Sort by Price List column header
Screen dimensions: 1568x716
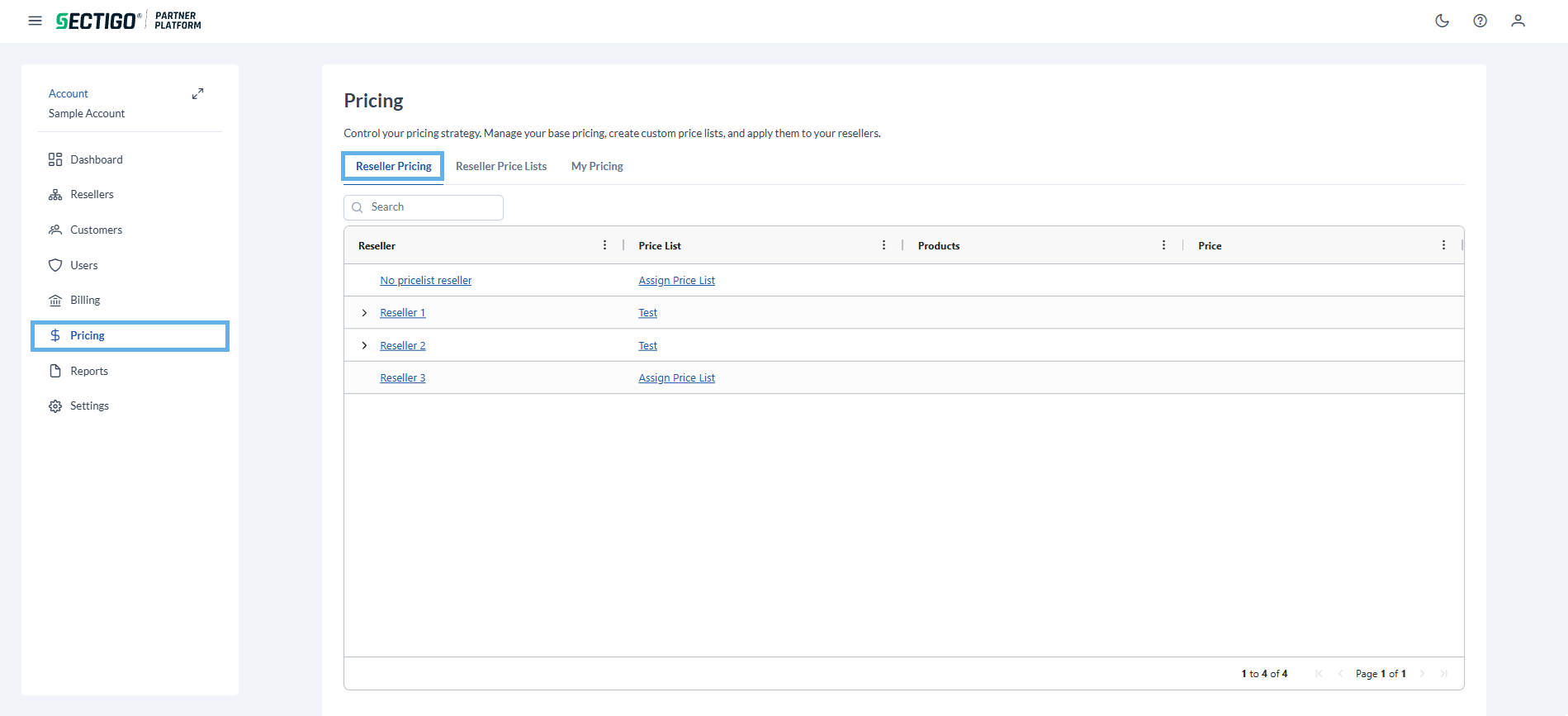click(660, 246)
